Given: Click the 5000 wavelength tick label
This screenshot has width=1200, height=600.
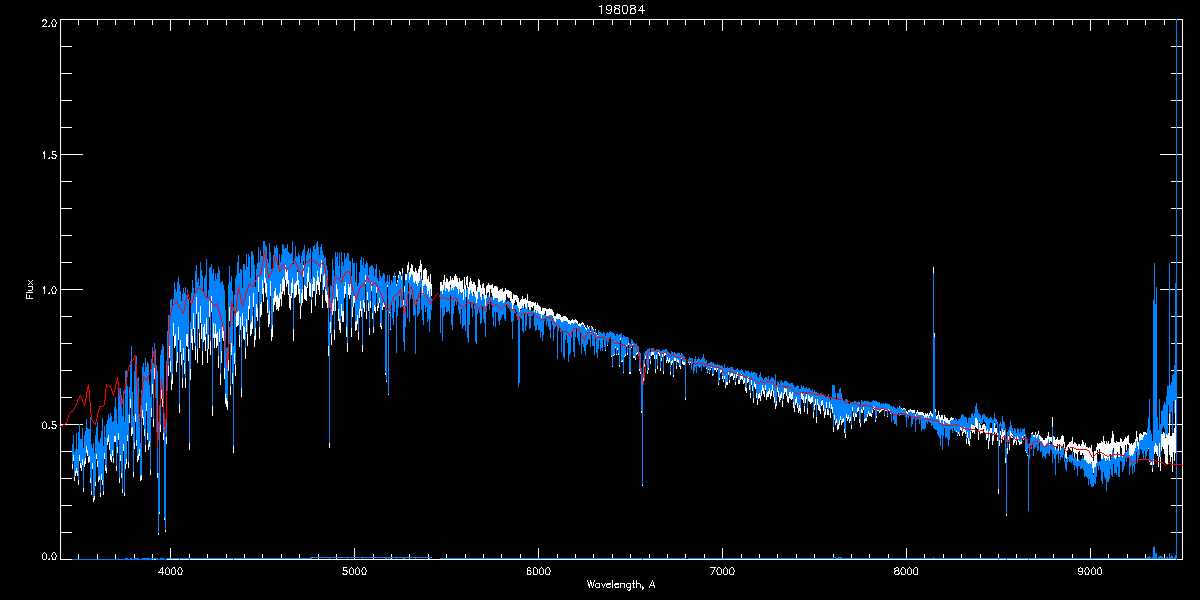Looking at the screenshot, I should click(x=354, y=572).
